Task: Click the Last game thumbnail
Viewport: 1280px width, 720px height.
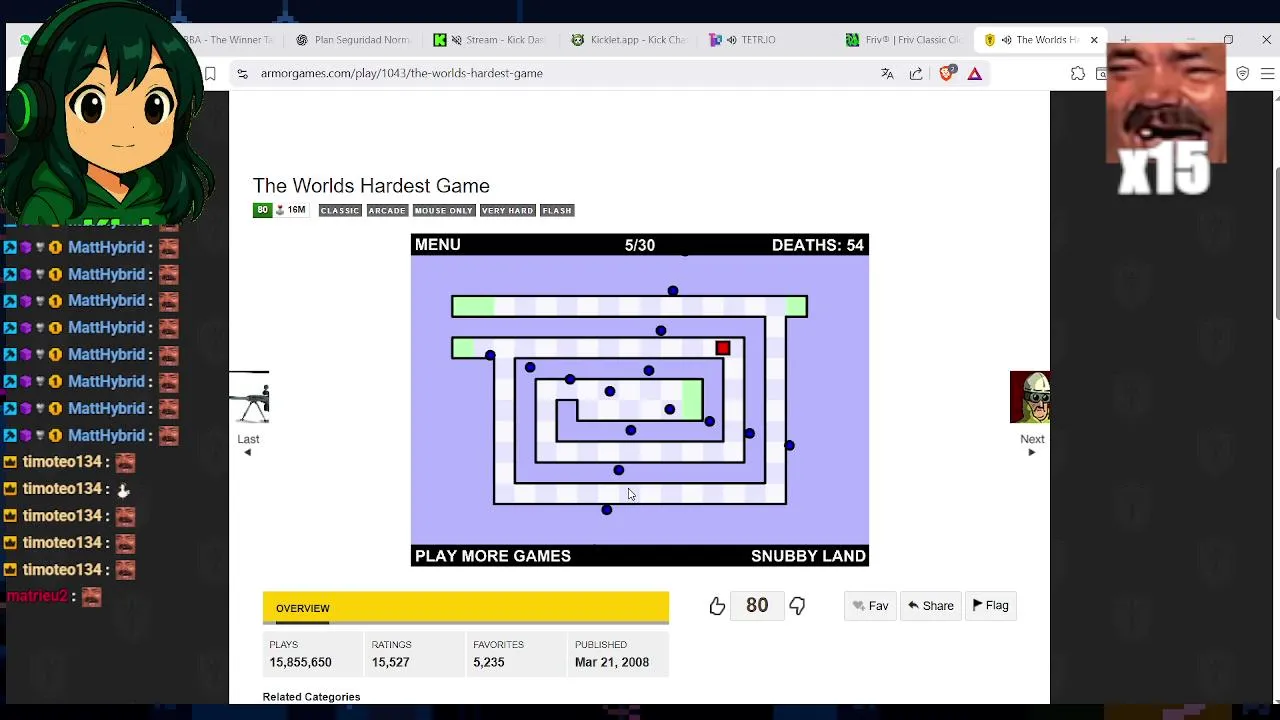Action: pos(249,398)
